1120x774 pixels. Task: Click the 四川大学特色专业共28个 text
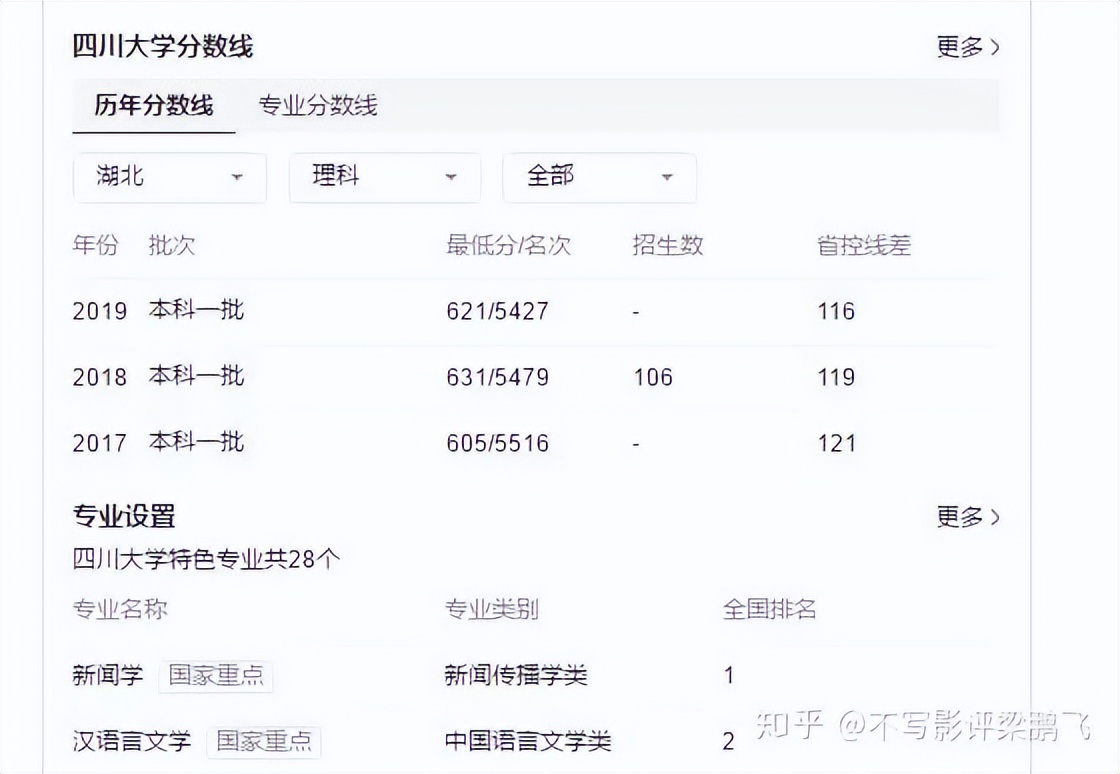click(x=206, y=559)
